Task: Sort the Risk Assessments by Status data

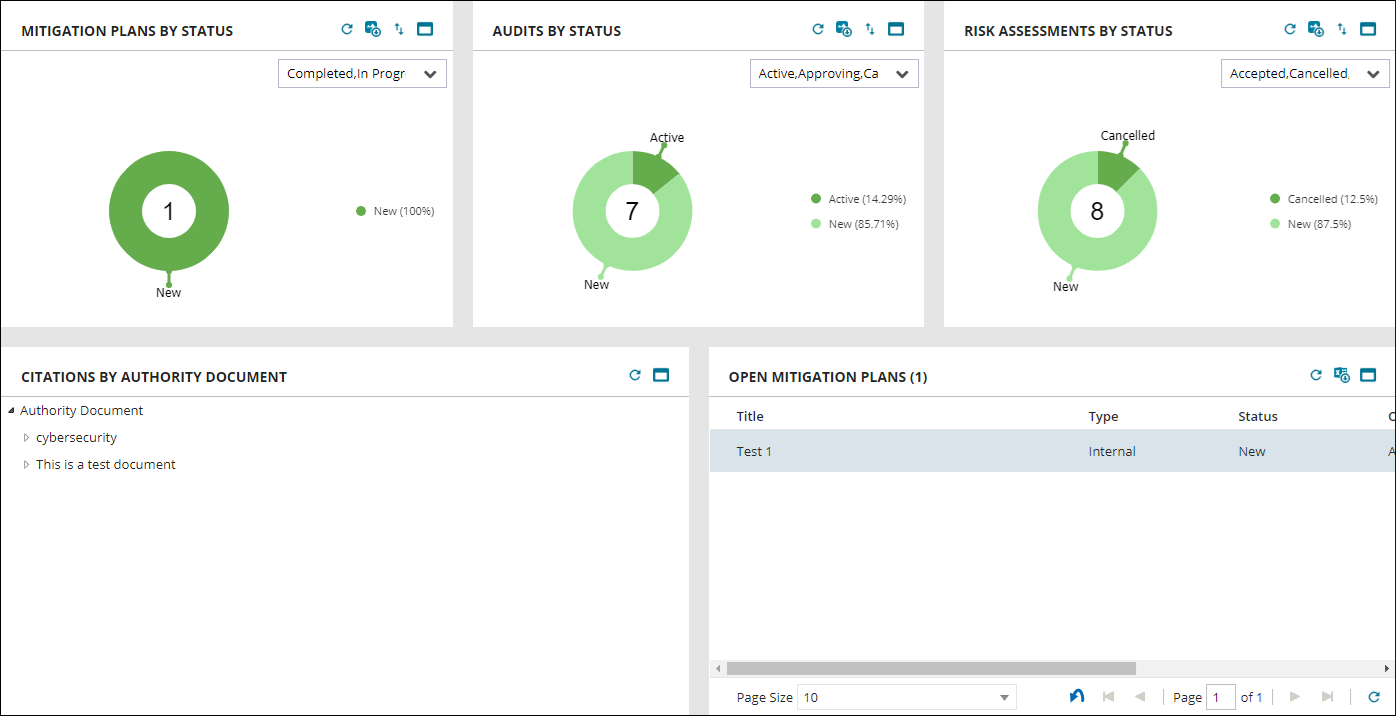Action: [x=1341, y=29]
